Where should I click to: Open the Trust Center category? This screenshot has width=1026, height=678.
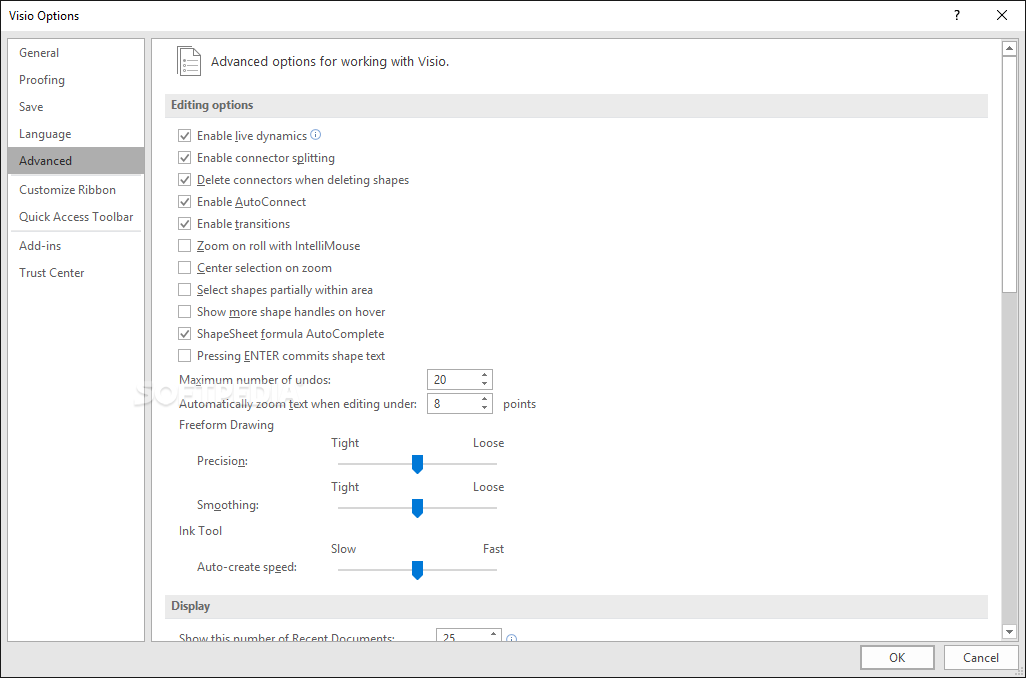(x=76, y=272)
